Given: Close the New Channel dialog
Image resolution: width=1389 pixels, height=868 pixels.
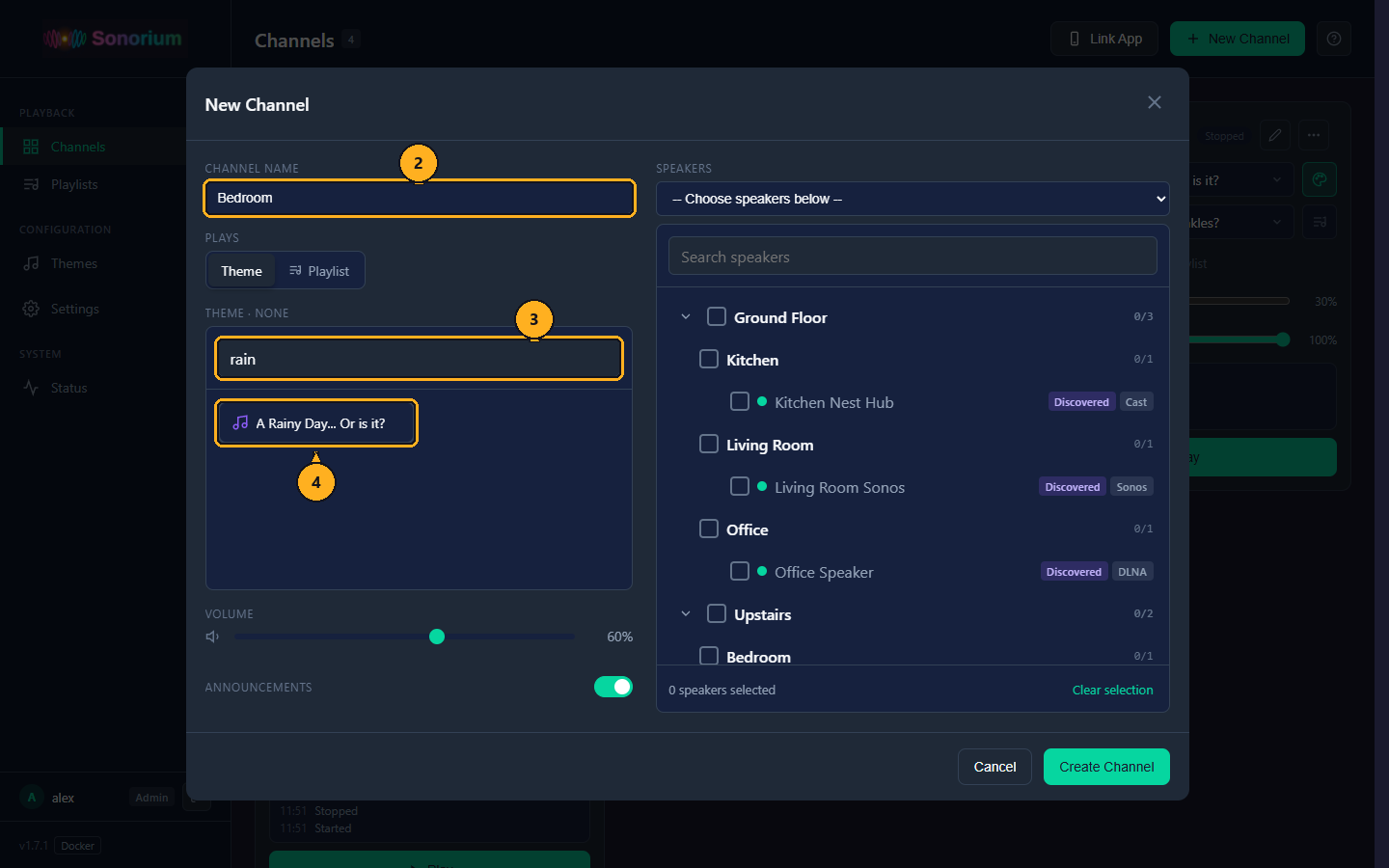Looking at the screenshot, I should [x=1155, y=102].
